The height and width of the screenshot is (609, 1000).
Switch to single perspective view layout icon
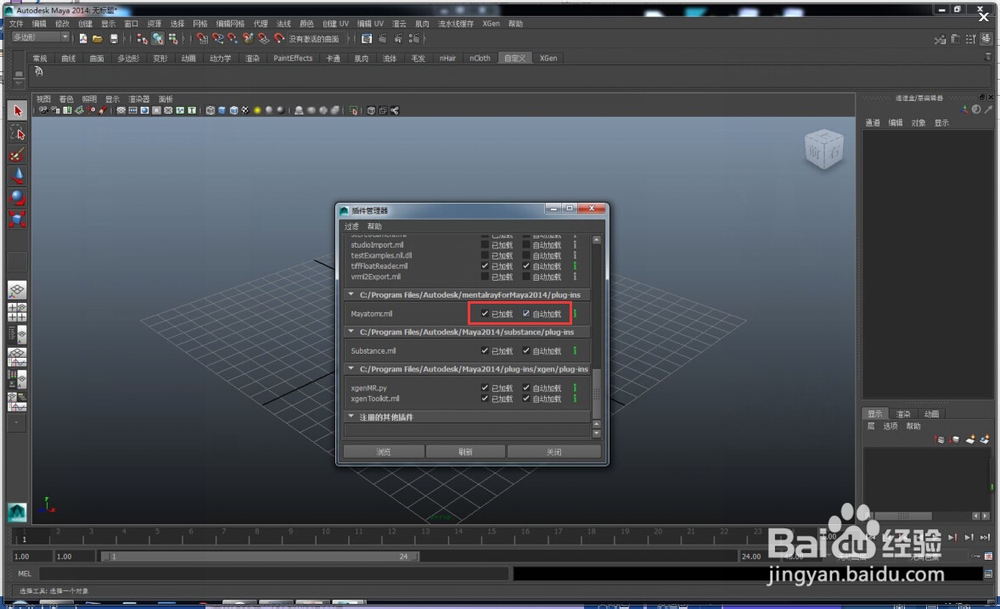17,290
